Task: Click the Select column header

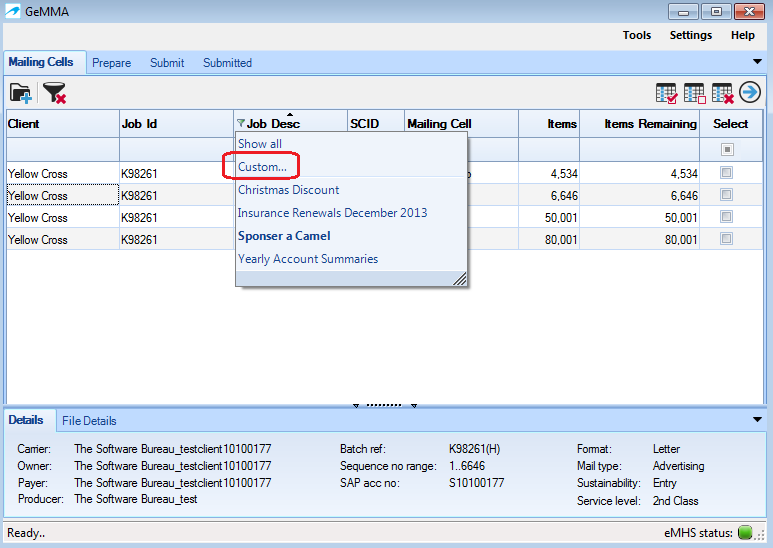Action: click(731, 124)
